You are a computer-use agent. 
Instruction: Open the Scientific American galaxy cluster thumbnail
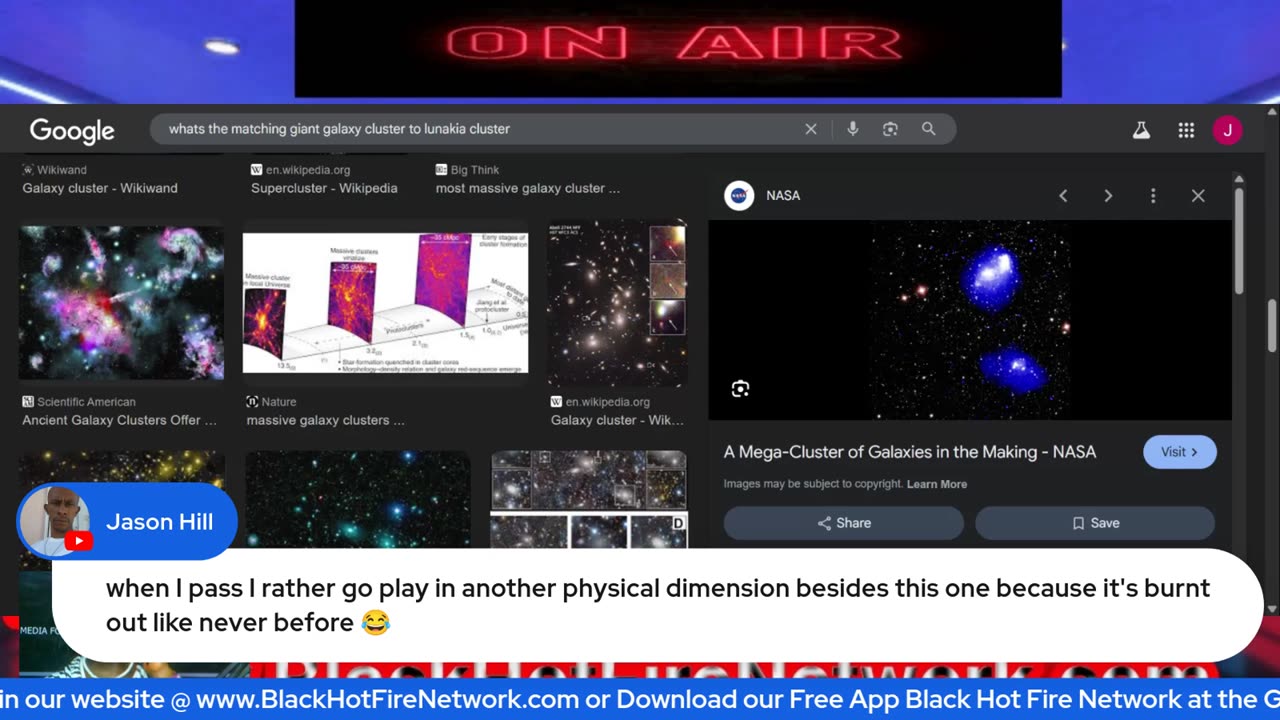coord(121,302)
